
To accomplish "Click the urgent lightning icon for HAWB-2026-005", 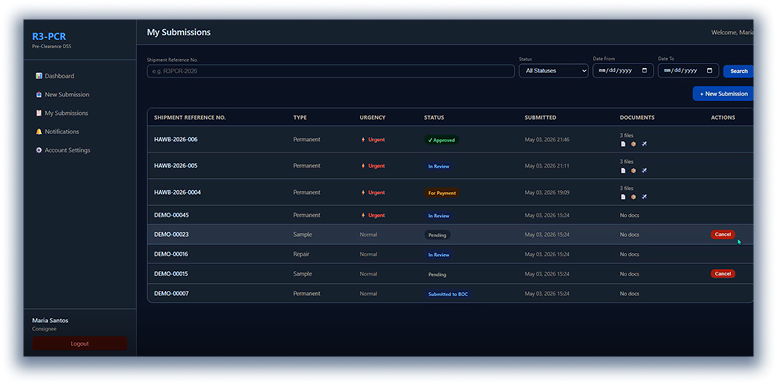I will tap(363, 166).
